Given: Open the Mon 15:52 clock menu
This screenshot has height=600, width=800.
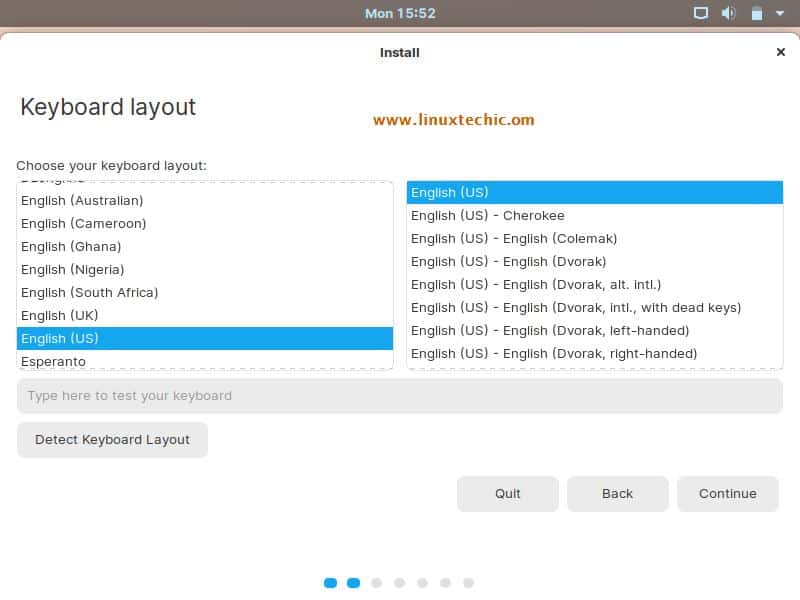Looking at the screenshot, I should pos(400,13).
